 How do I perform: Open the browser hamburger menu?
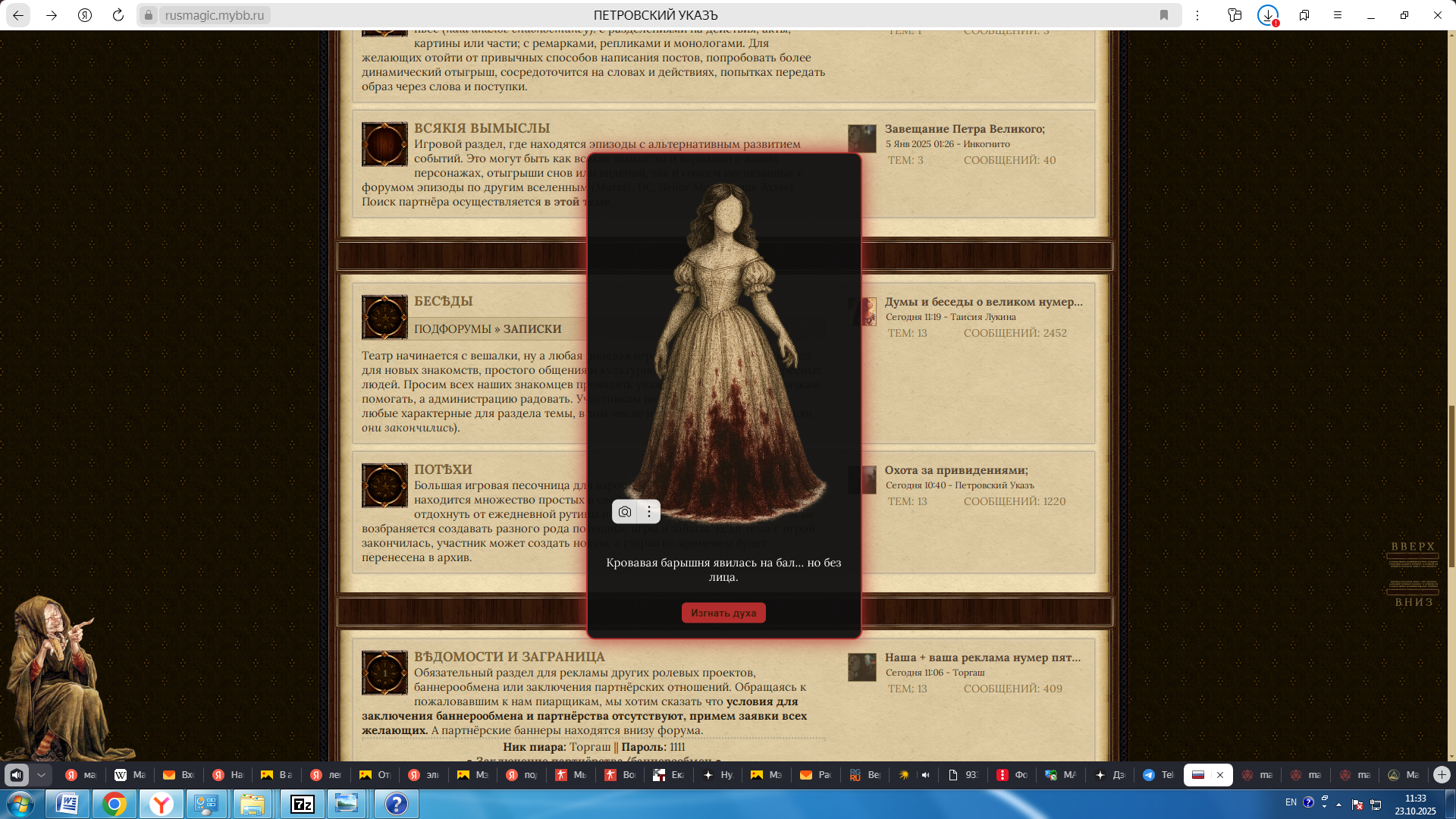(1338, 15)
